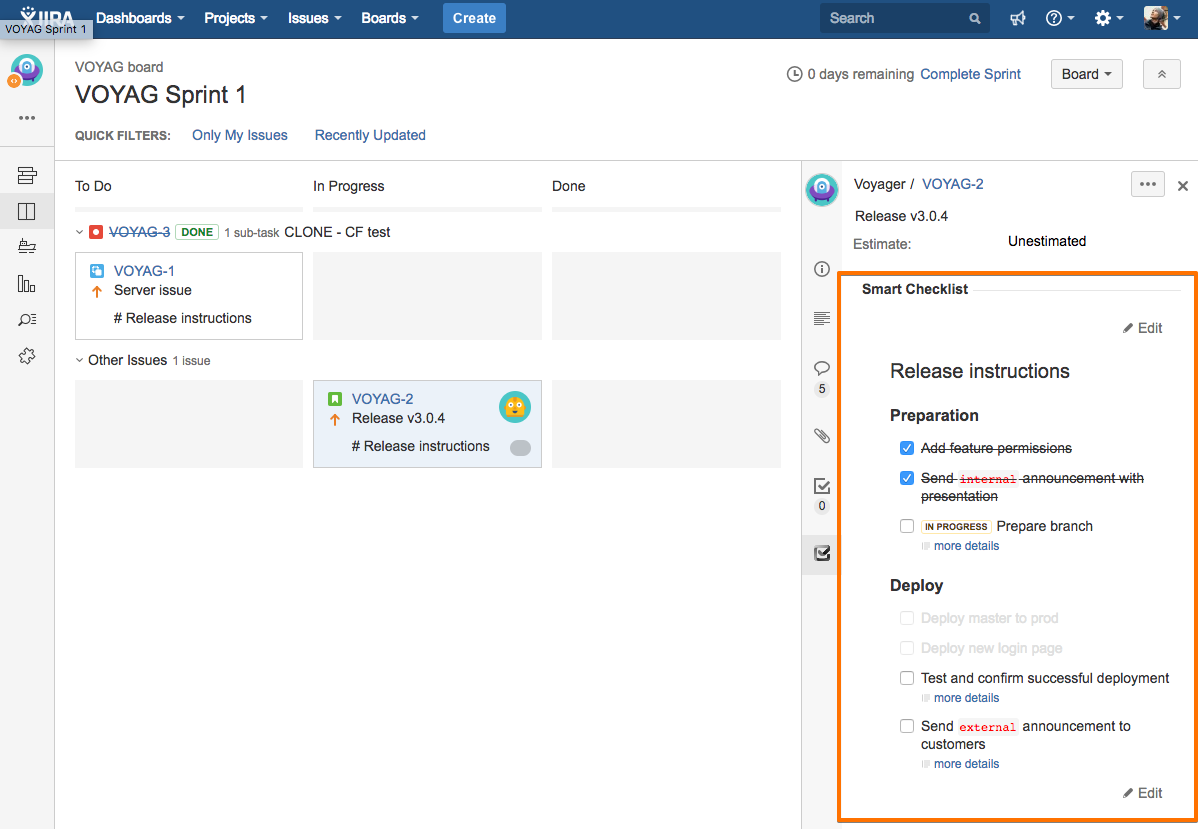The width and height of the screenshot is (1202, 829).
Task: Open the attachments paperclip icon
Action: click(821, 436)
